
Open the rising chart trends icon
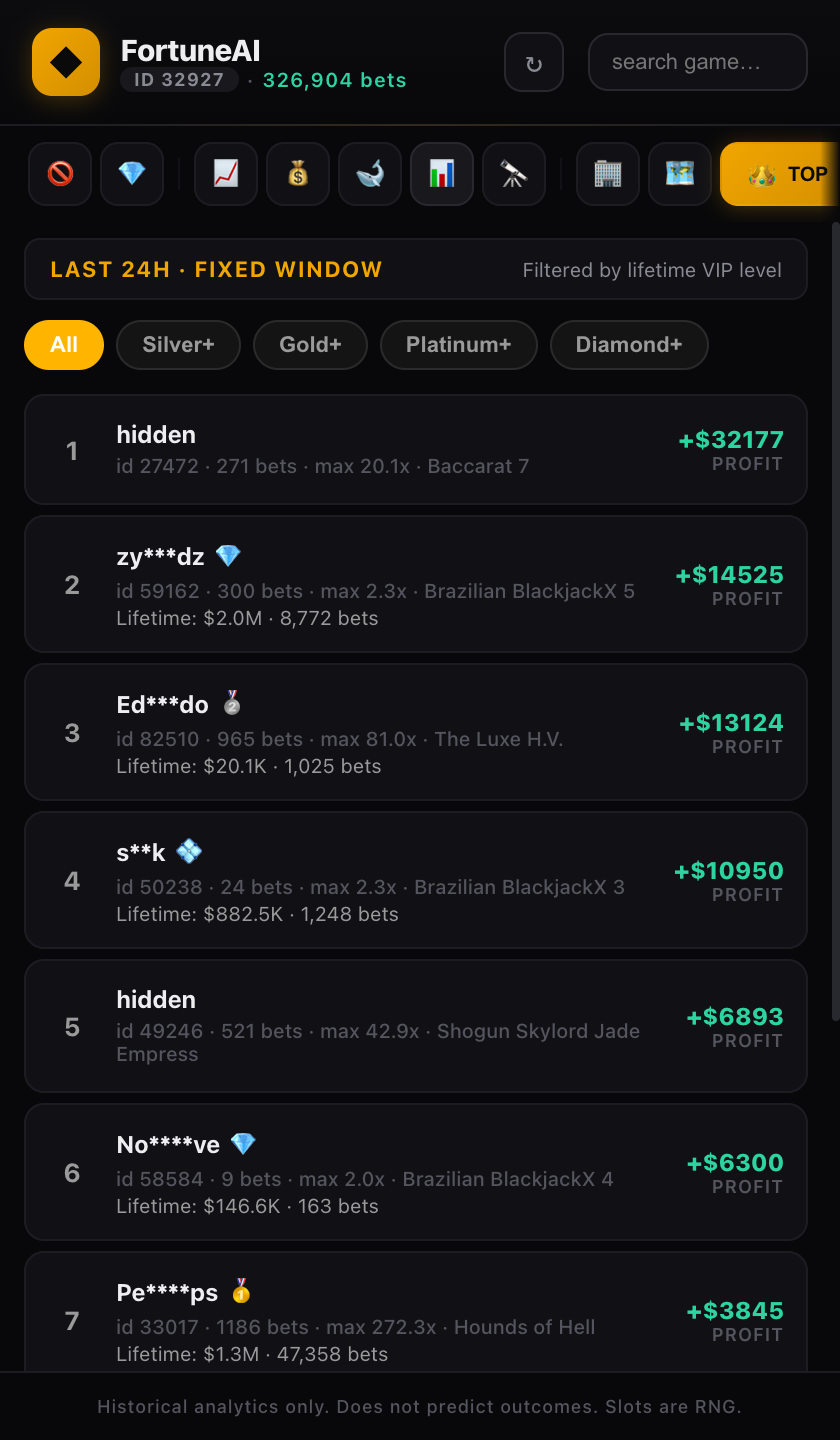pyautogui.click(x=225, y=173)
